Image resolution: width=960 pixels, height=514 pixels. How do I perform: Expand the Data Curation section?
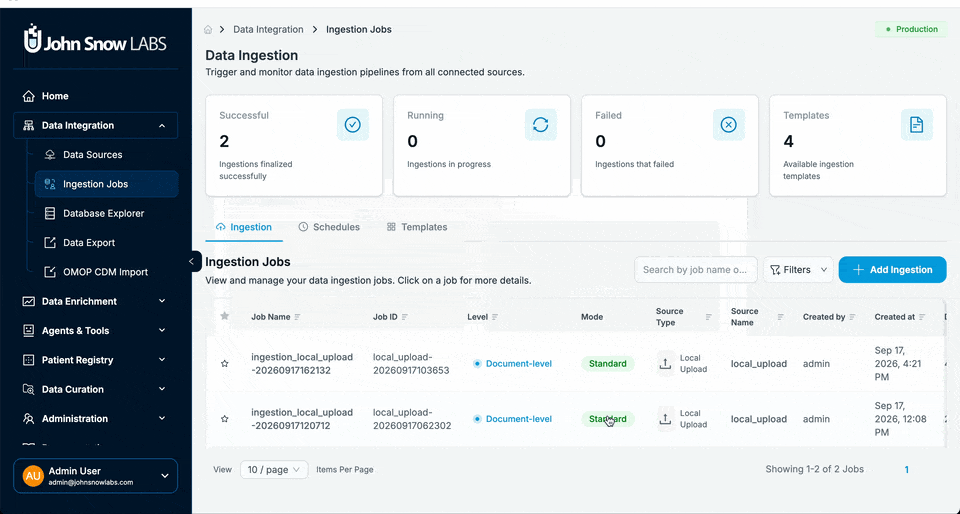click(96, 389)
